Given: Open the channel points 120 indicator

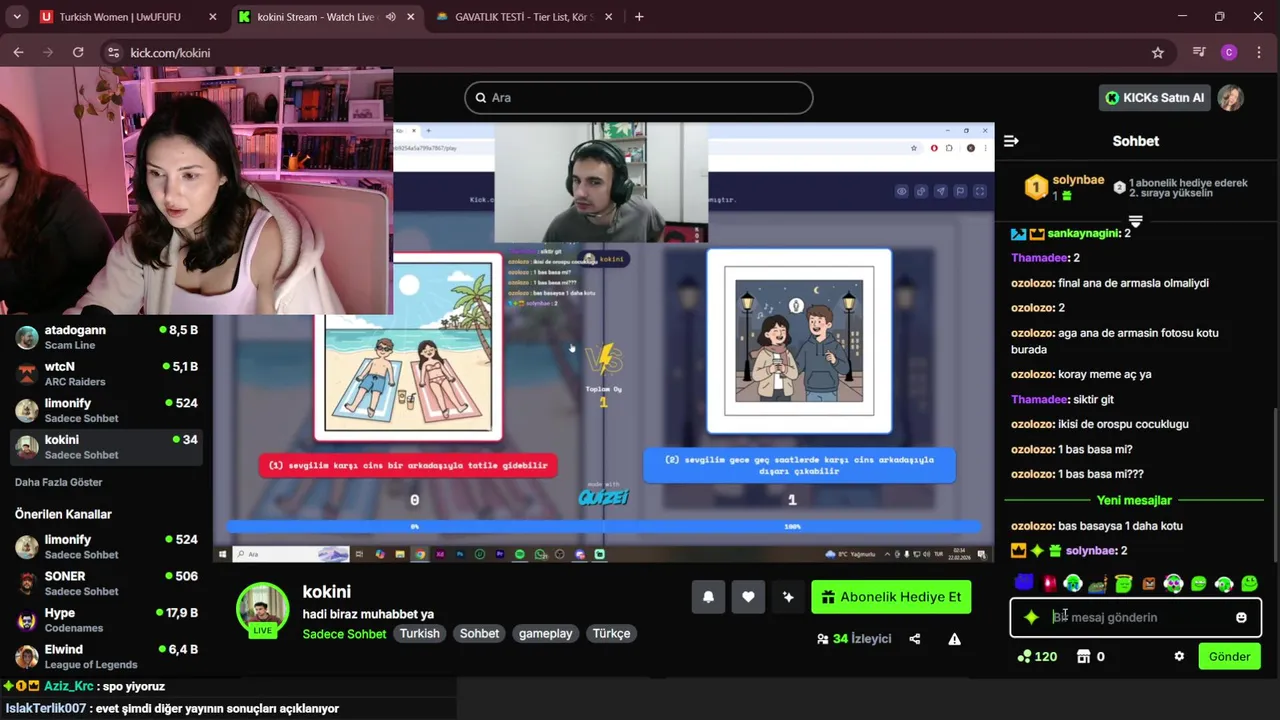Looking at the screenshot, I should [1037, 656].
